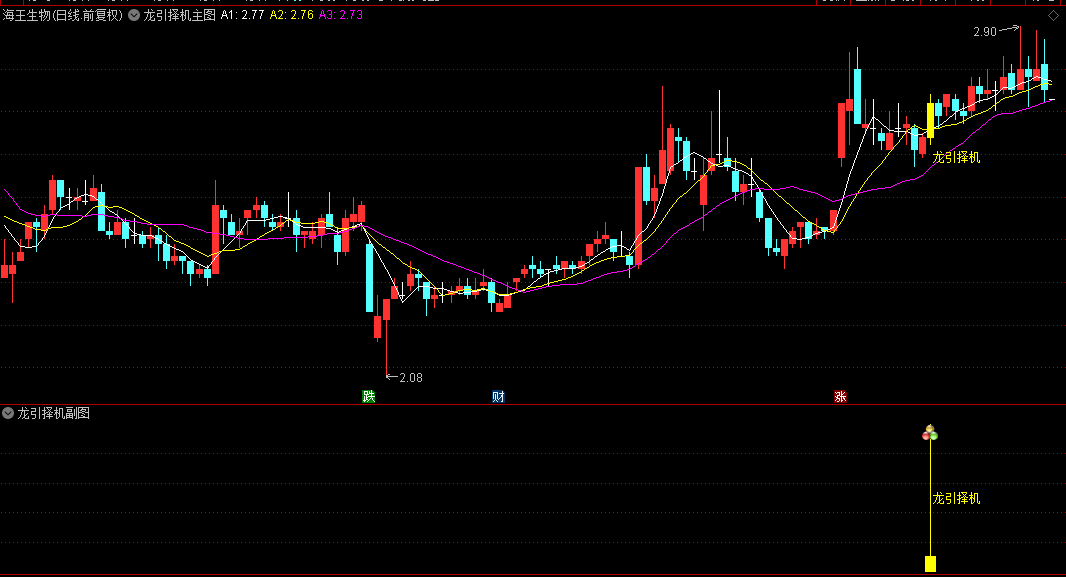
Task: Click the yellow signal block at sub-chart bottom
Action: 931,563
